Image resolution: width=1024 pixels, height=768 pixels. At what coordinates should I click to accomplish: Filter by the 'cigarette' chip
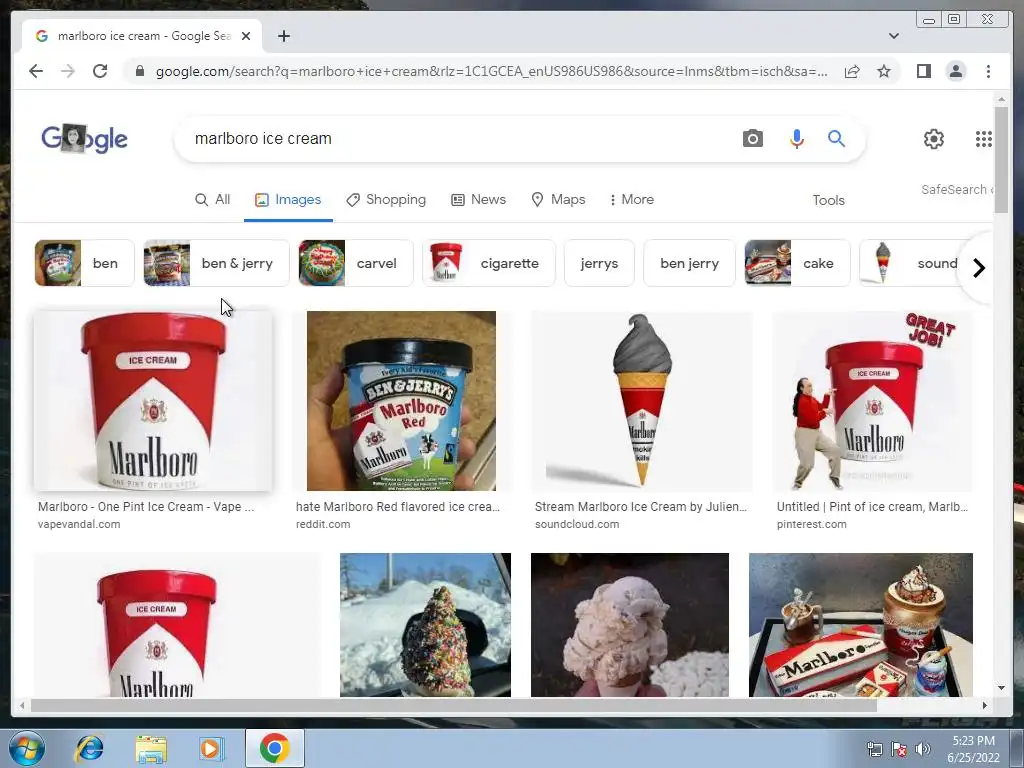point(489,263)
